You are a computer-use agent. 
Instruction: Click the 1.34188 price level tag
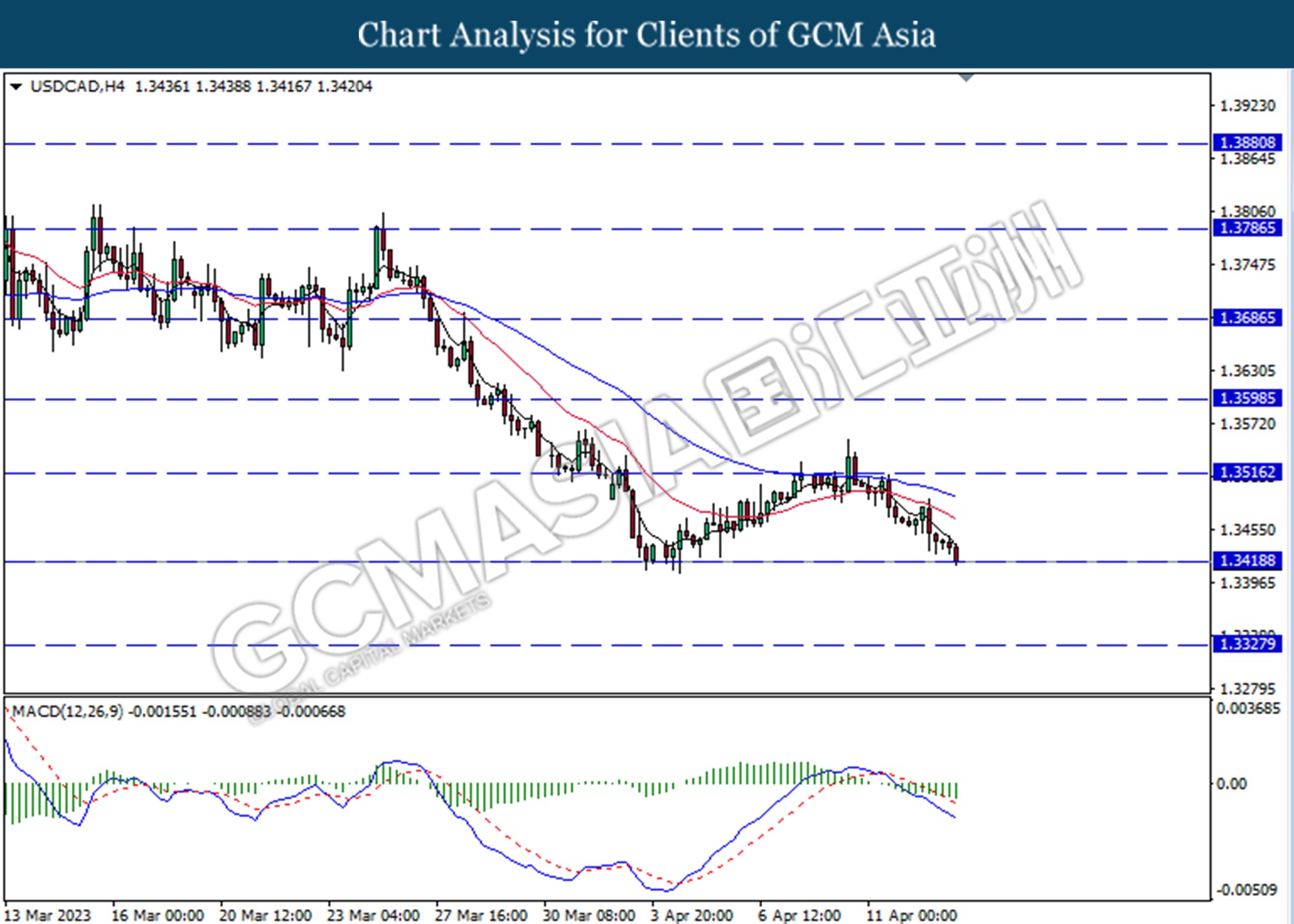1247,560
